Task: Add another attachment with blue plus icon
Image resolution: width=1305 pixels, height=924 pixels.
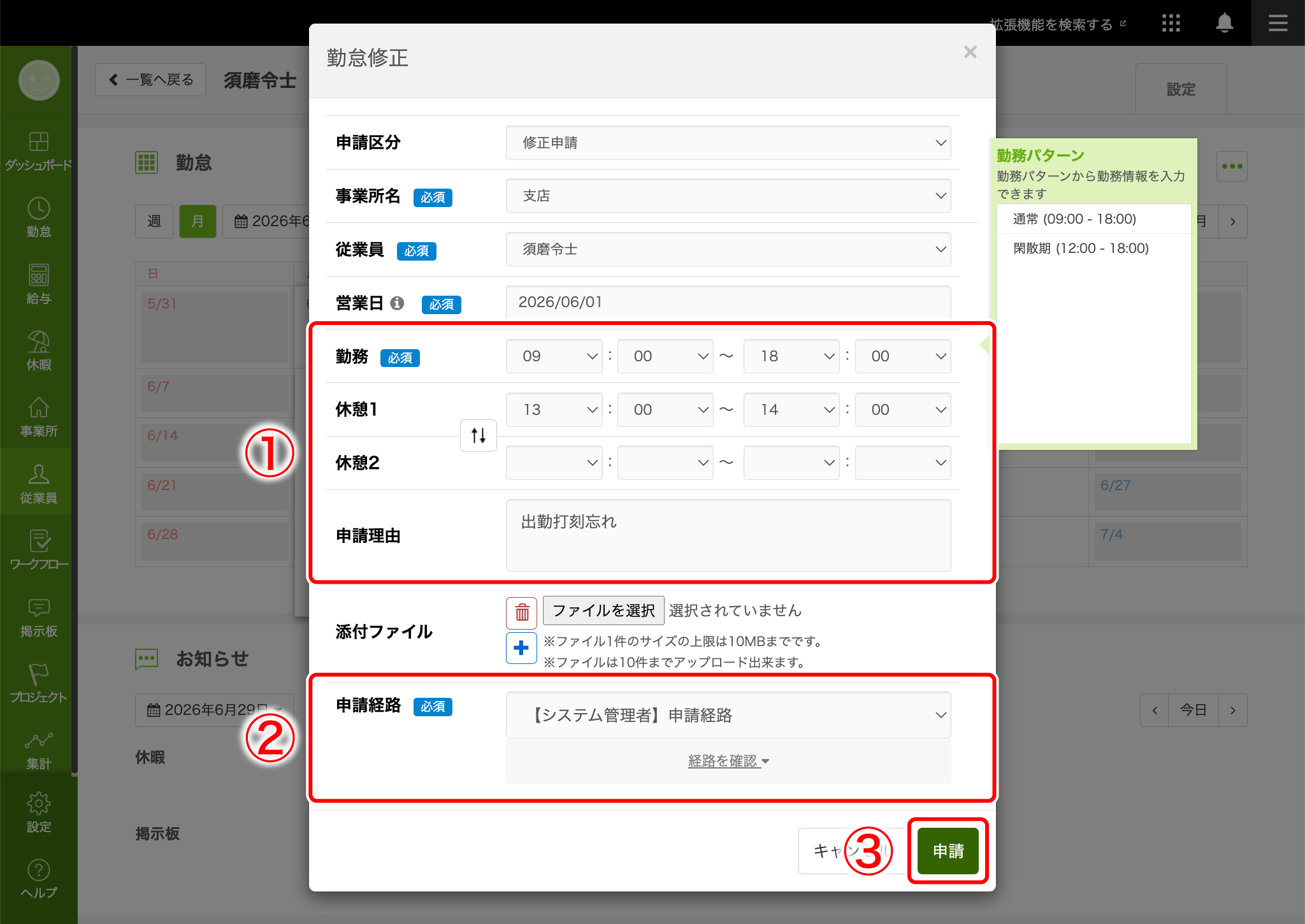Action: coord(521,648)
